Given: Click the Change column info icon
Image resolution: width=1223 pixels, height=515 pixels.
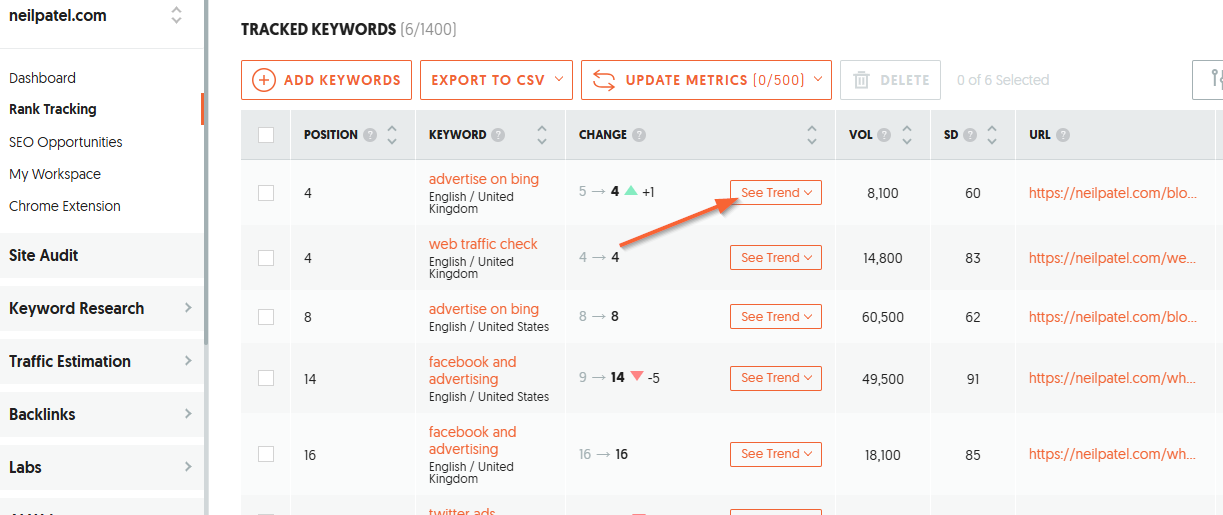Looking at the screenshot, I should [639, 135].
